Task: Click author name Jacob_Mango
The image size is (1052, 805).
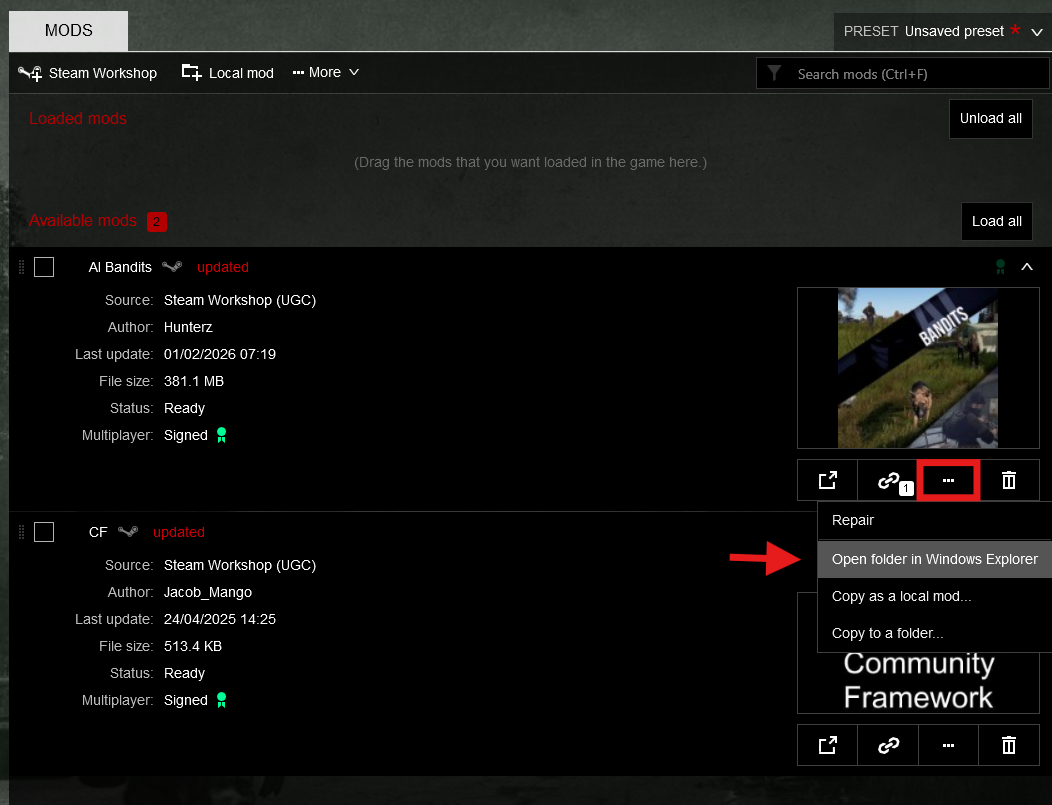Action: pos(208,592)
